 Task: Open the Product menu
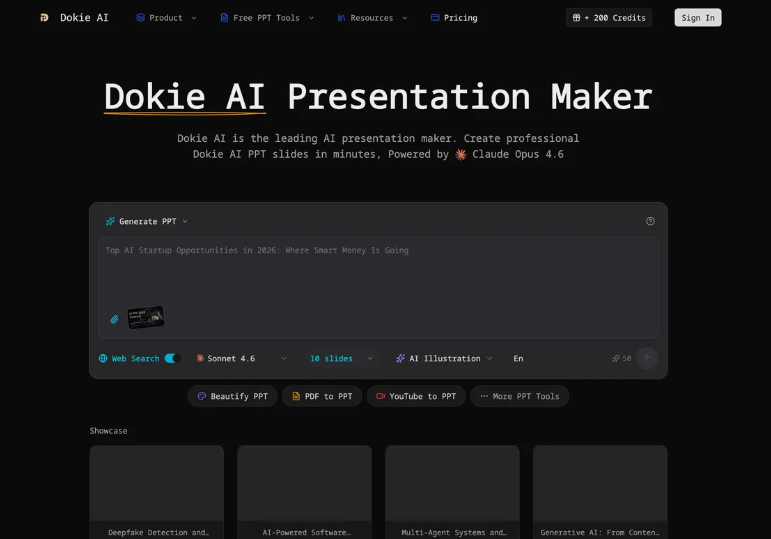pyautogui.click(x=166, y=18)
